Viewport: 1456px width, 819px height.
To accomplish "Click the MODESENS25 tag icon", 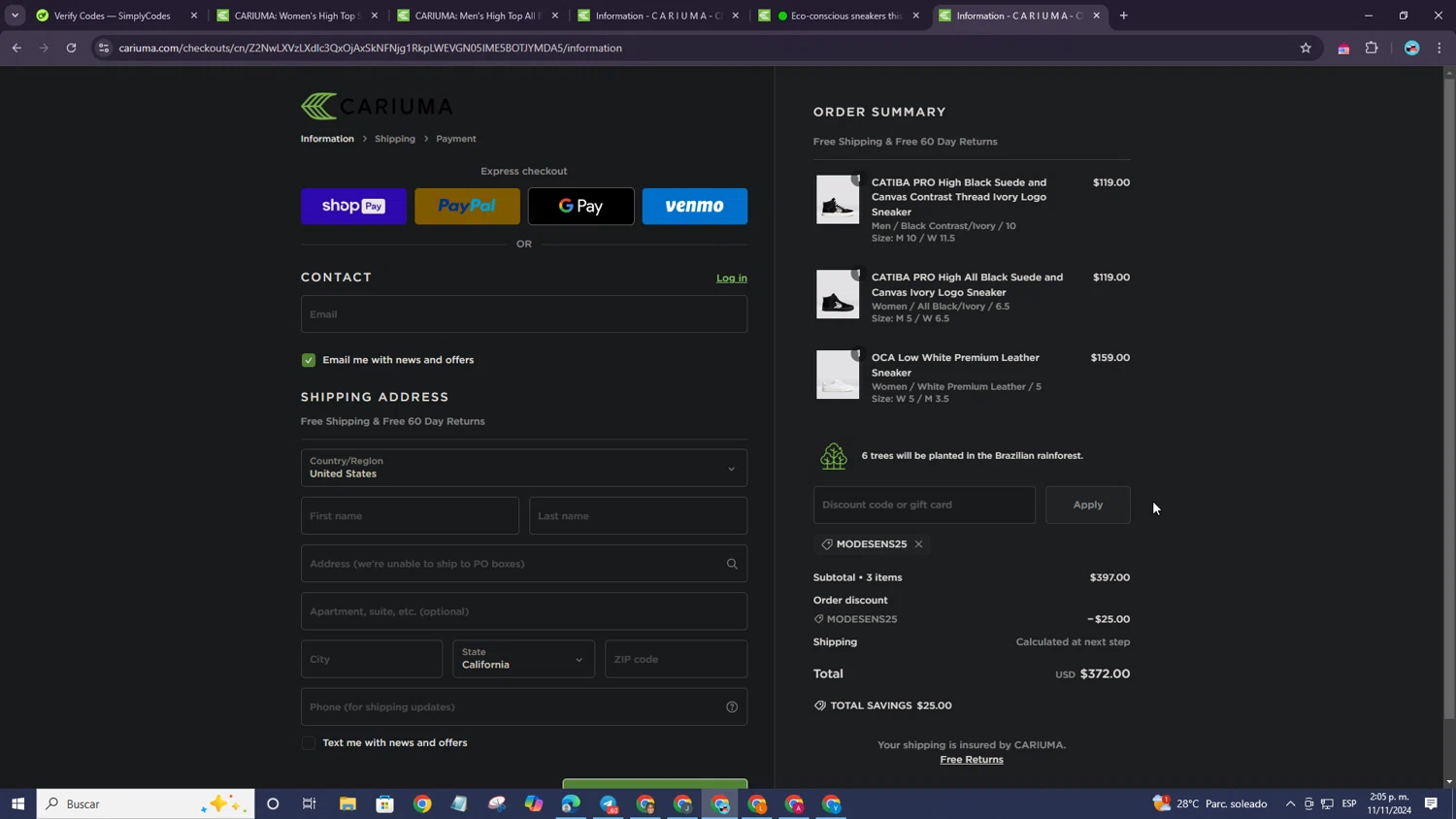I will [x=827, y=544].
